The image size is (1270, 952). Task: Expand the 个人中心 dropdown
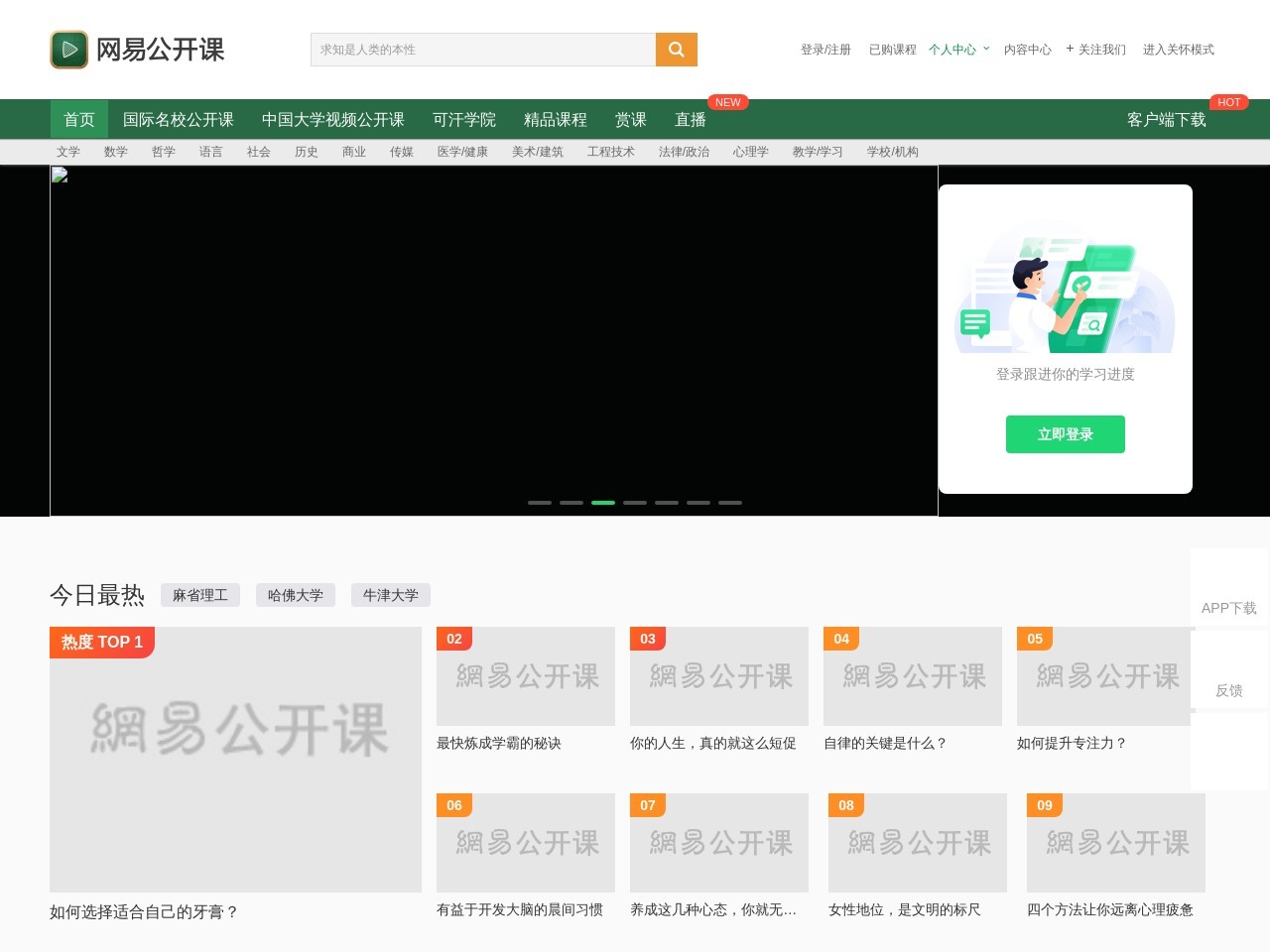(958, 50)
